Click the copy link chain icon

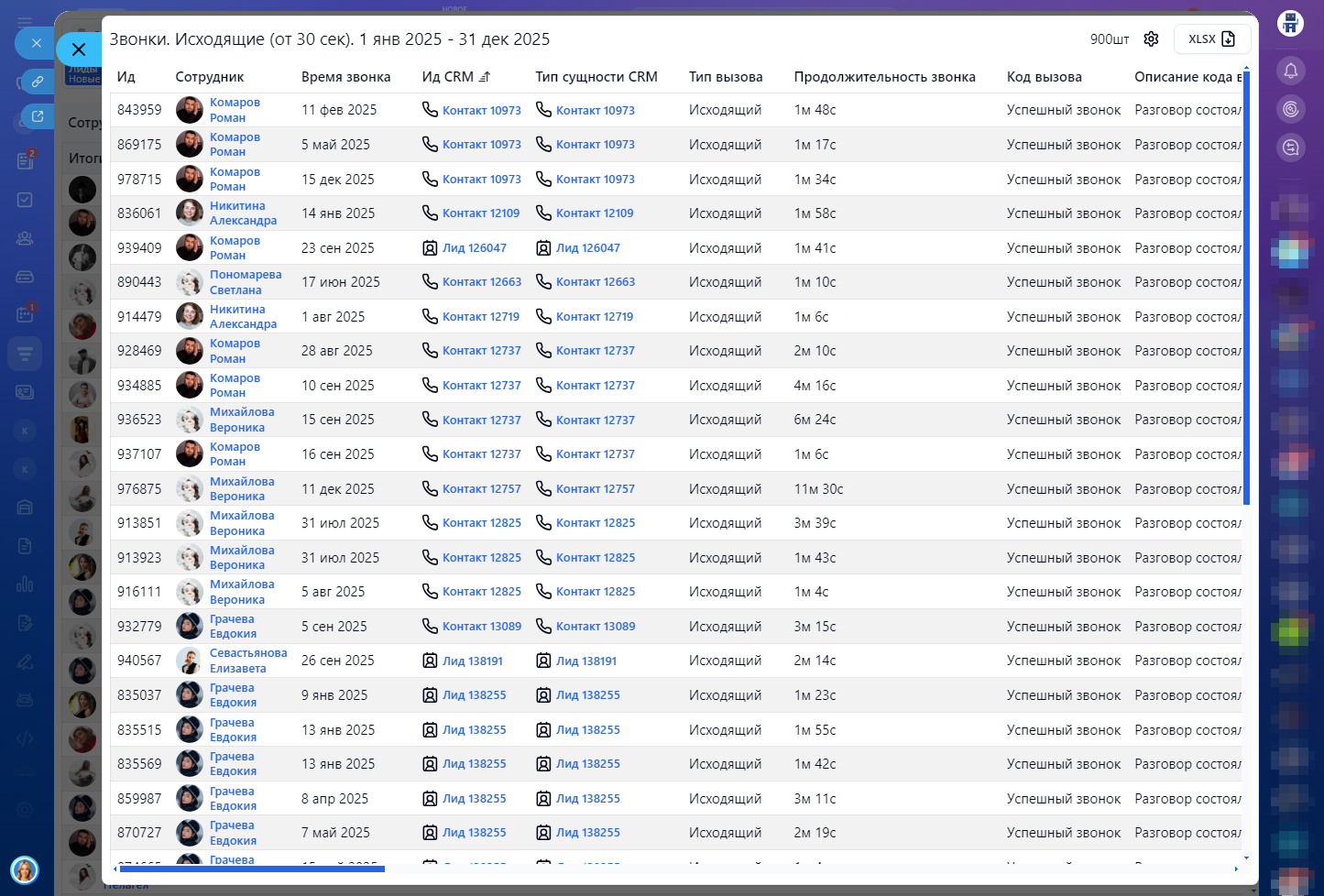point(38,82)
